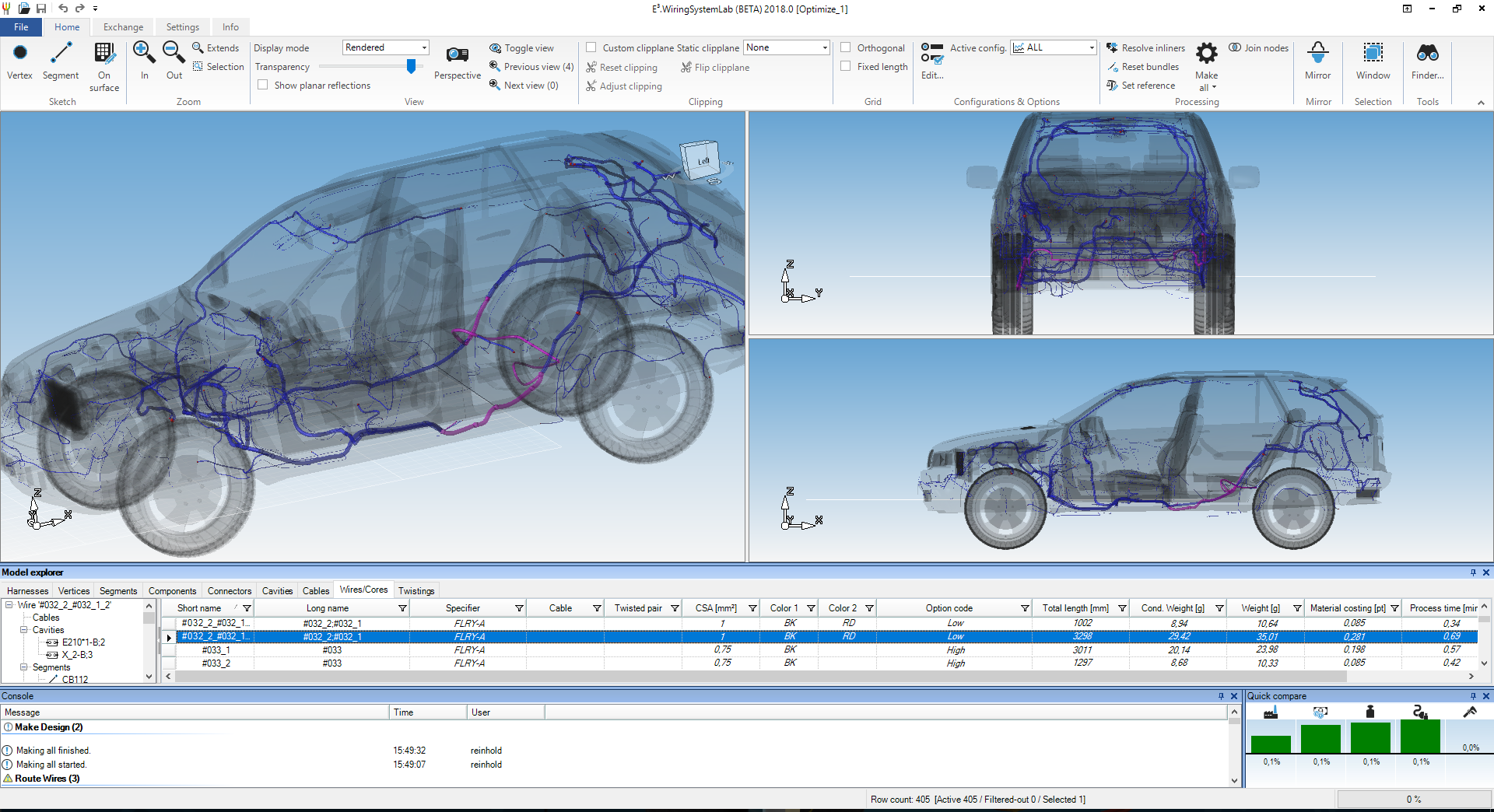Open the Finder binoculars tool

[x=1427, y=54]
